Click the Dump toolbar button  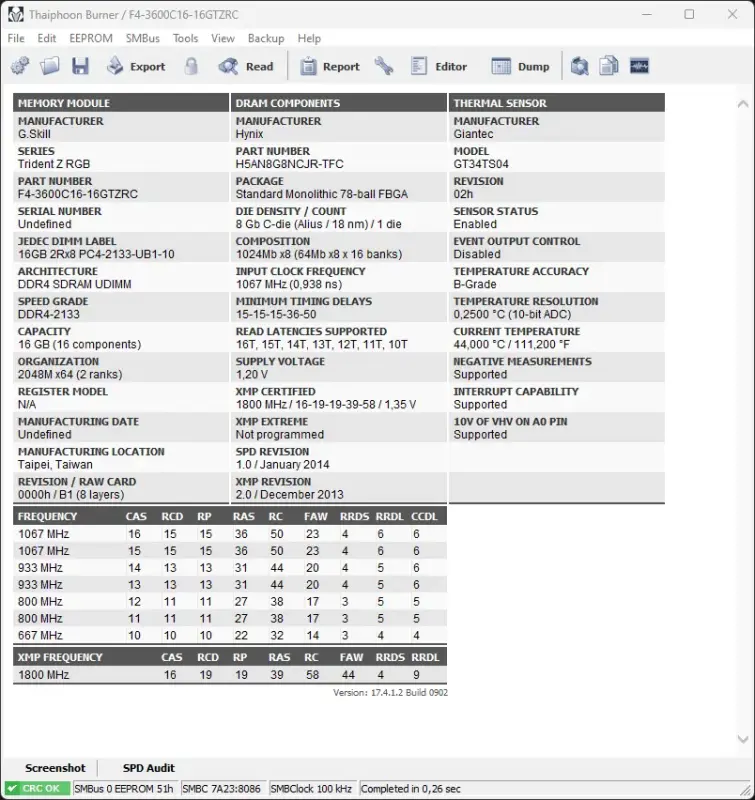point(521,67)
